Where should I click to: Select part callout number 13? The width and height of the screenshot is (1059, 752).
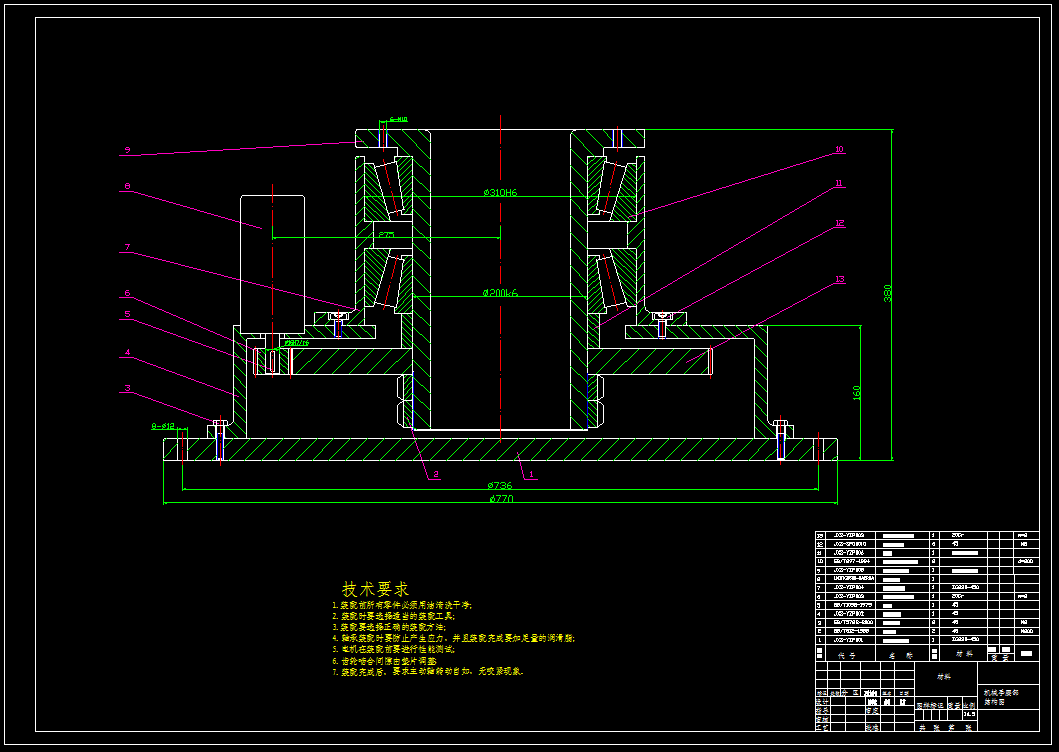pos(840,279)
